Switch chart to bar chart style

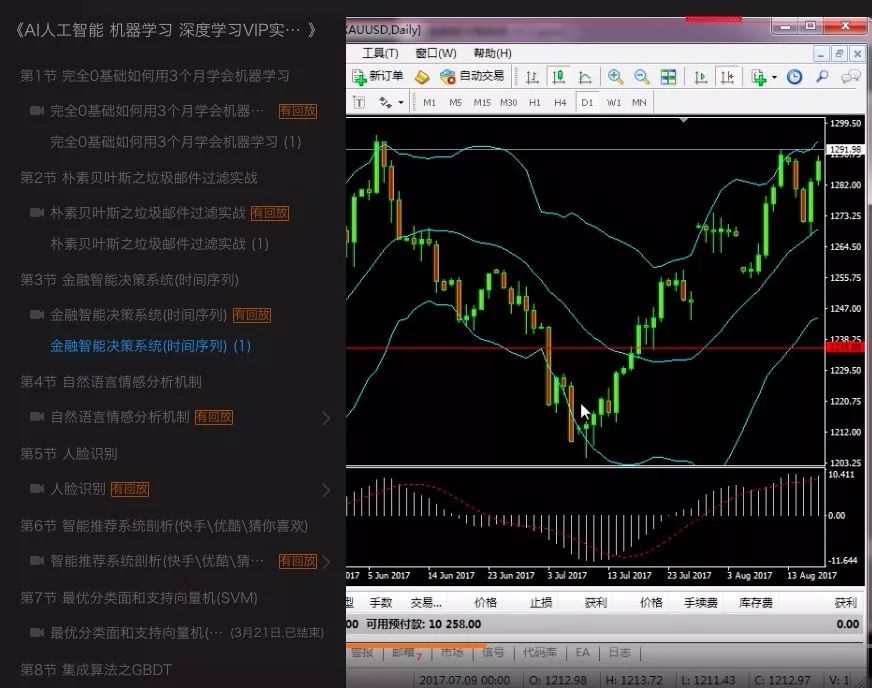[x=532, y=77]
